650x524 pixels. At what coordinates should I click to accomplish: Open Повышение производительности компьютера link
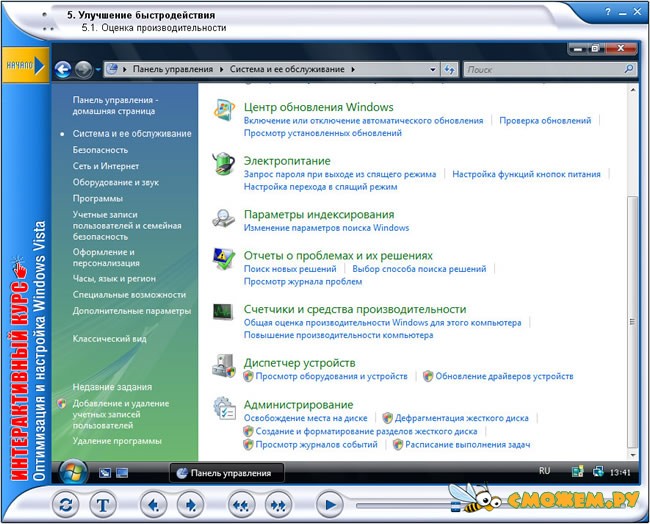338,335
